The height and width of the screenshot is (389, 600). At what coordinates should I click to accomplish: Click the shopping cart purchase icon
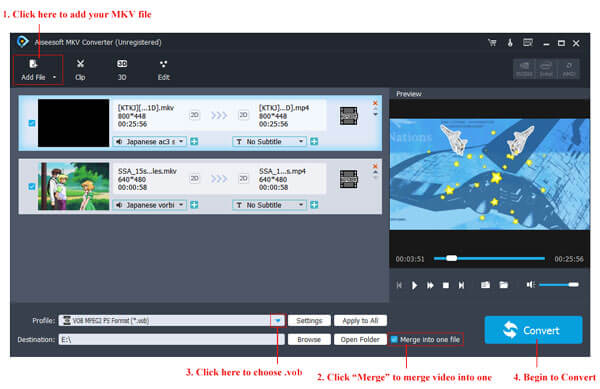(492, 43)
